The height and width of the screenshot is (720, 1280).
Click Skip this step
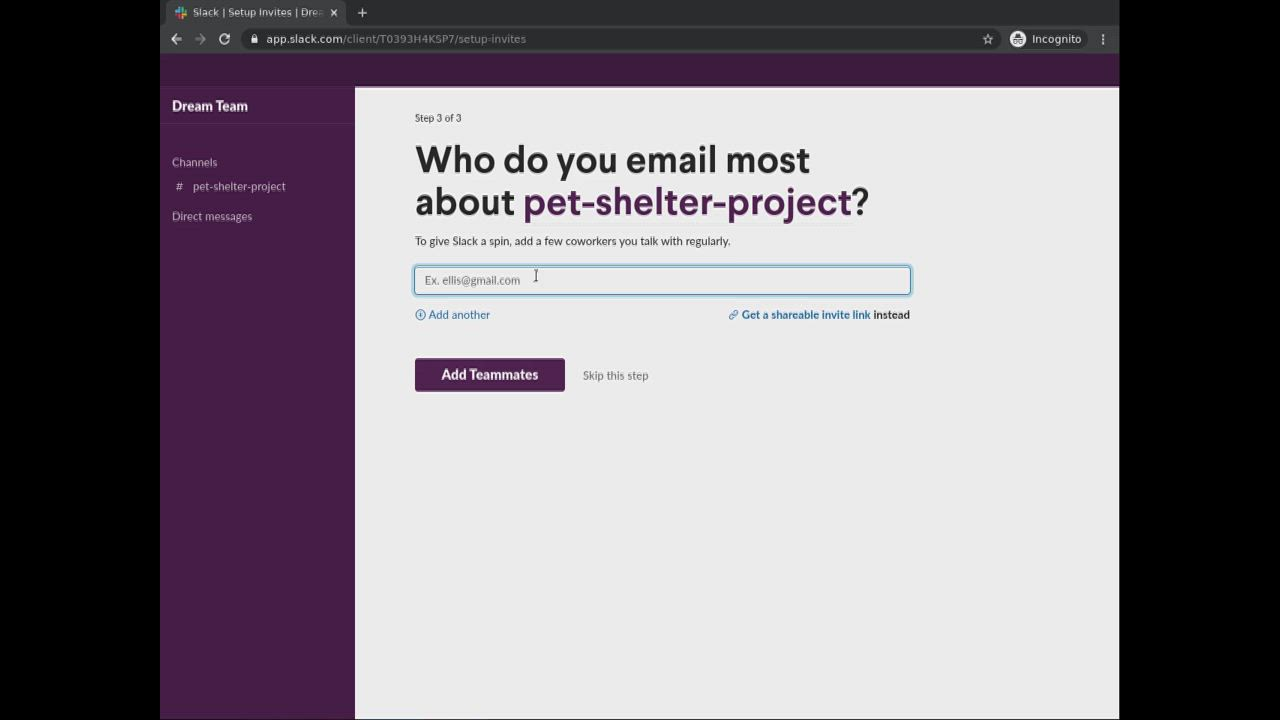(x=616, y=376)
